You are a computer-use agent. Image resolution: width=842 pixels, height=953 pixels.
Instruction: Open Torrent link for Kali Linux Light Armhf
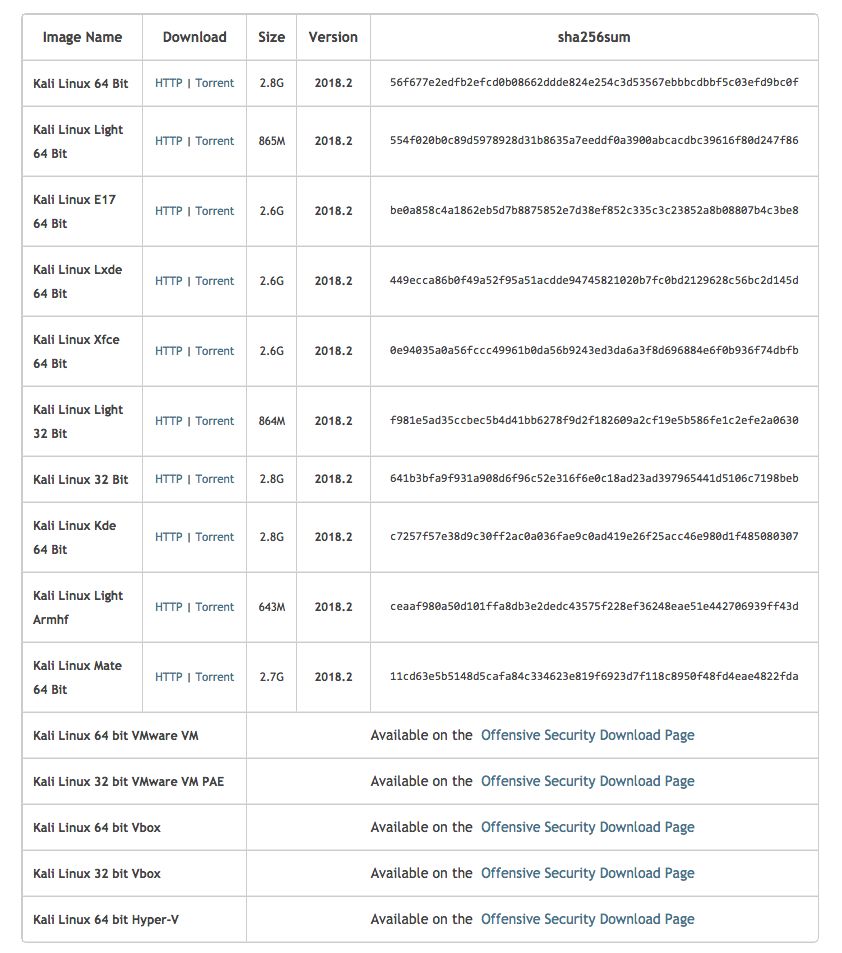(x=214, y=607)
